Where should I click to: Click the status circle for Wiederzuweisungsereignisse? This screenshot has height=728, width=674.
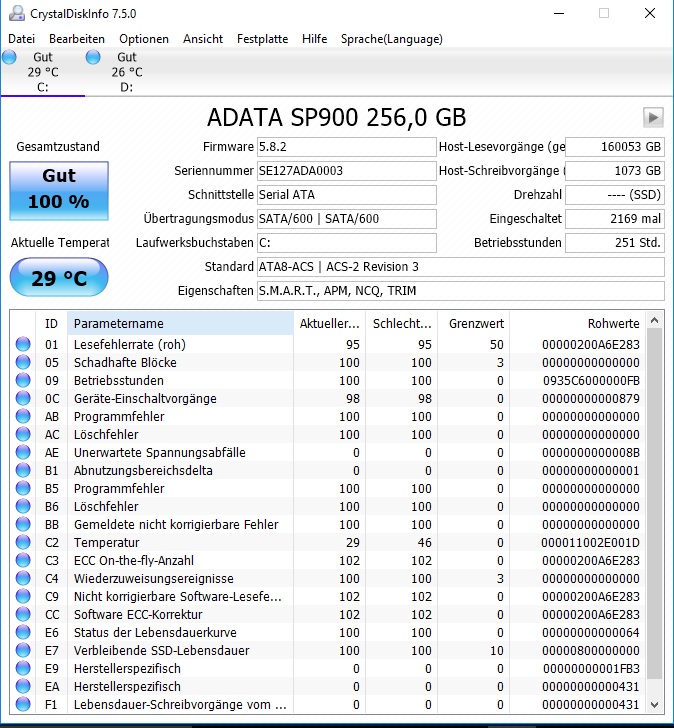[x=23, y=578]
